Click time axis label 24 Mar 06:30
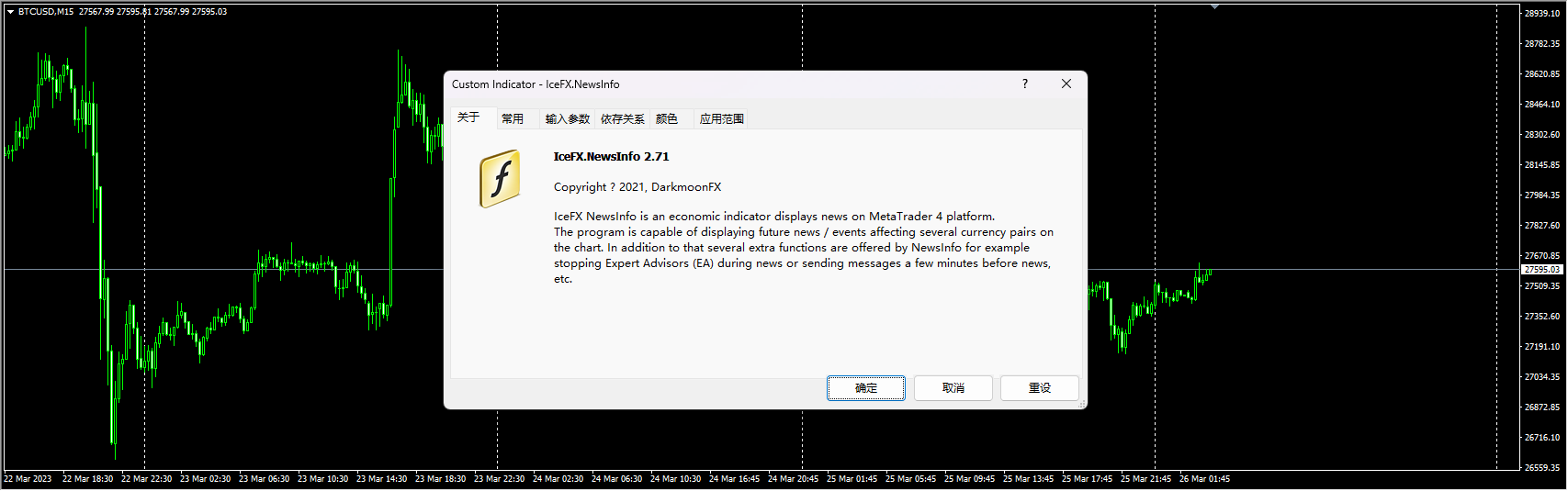Screen dimensions: 1568x491 point(616,479)
